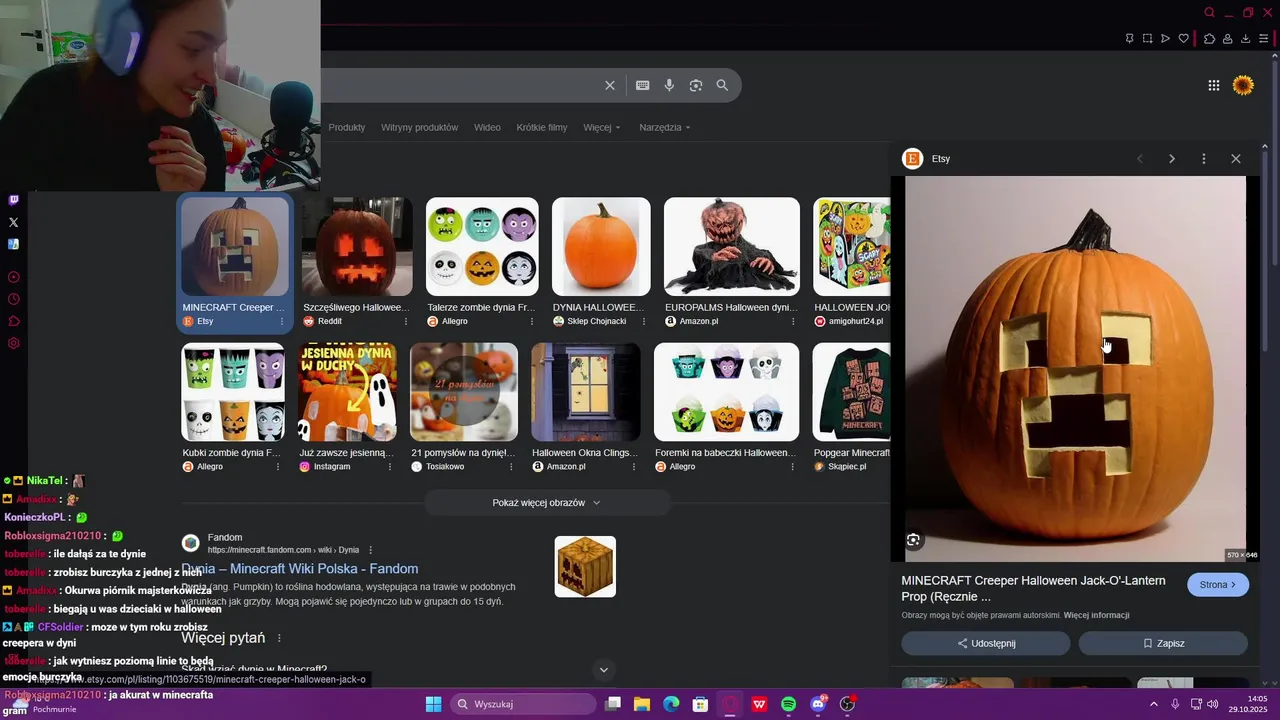The width and height of the screenshot is (1280, 720).
Task: Select the EUROPALMS Halloween Amazon thumbnail
Action: tap(732, 247)
